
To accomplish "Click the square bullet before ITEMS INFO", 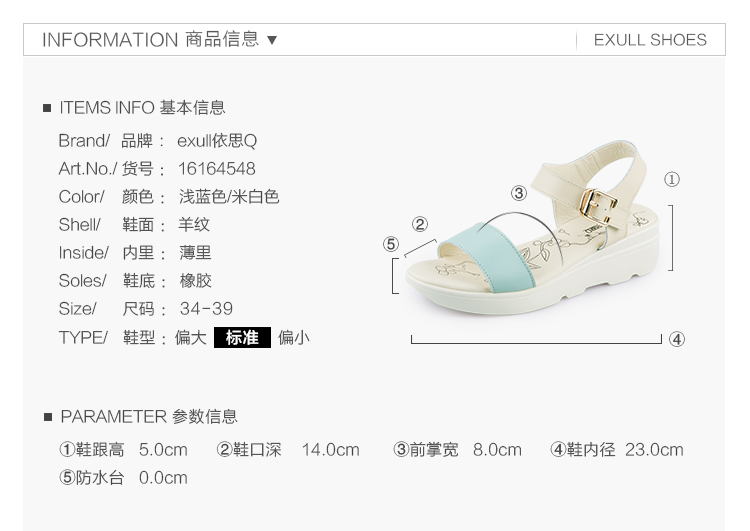I will 47,108.
